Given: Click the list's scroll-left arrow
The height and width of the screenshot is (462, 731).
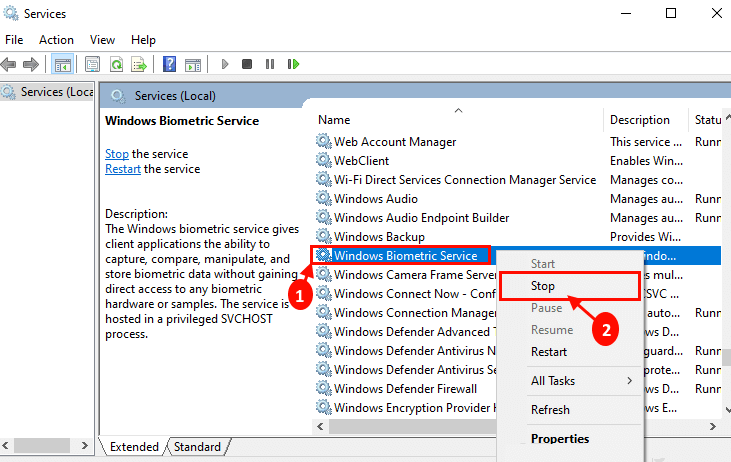Looking at the screenshot, I should pos(320,426).
